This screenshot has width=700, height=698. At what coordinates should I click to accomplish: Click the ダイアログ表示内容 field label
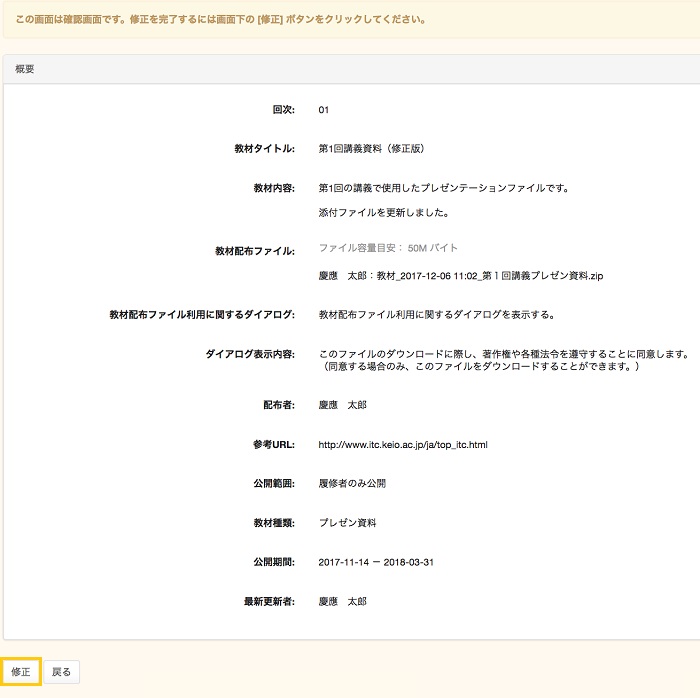point(249,354)
